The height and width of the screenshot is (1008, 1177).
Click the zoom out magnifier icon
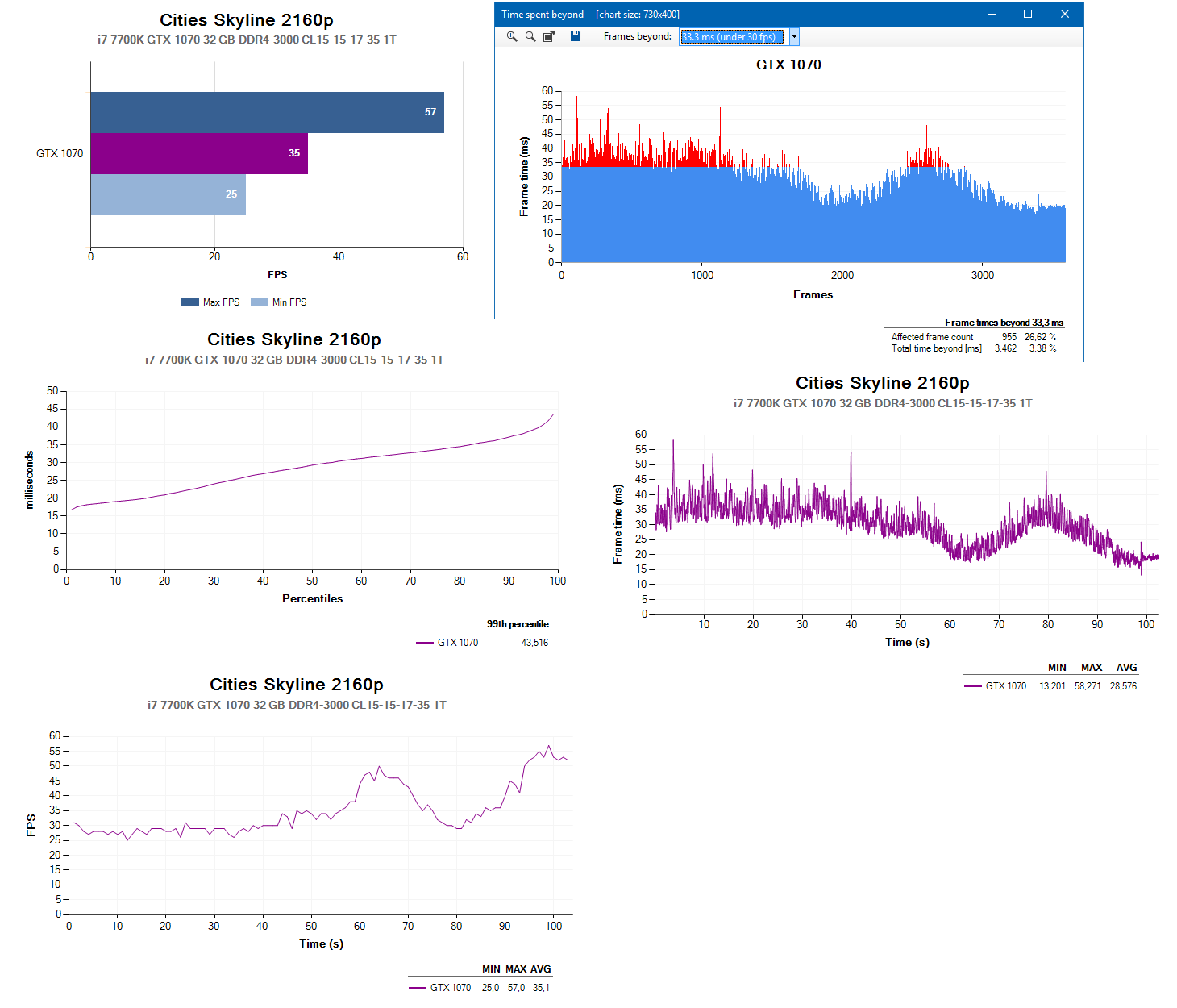pos(530,36)
